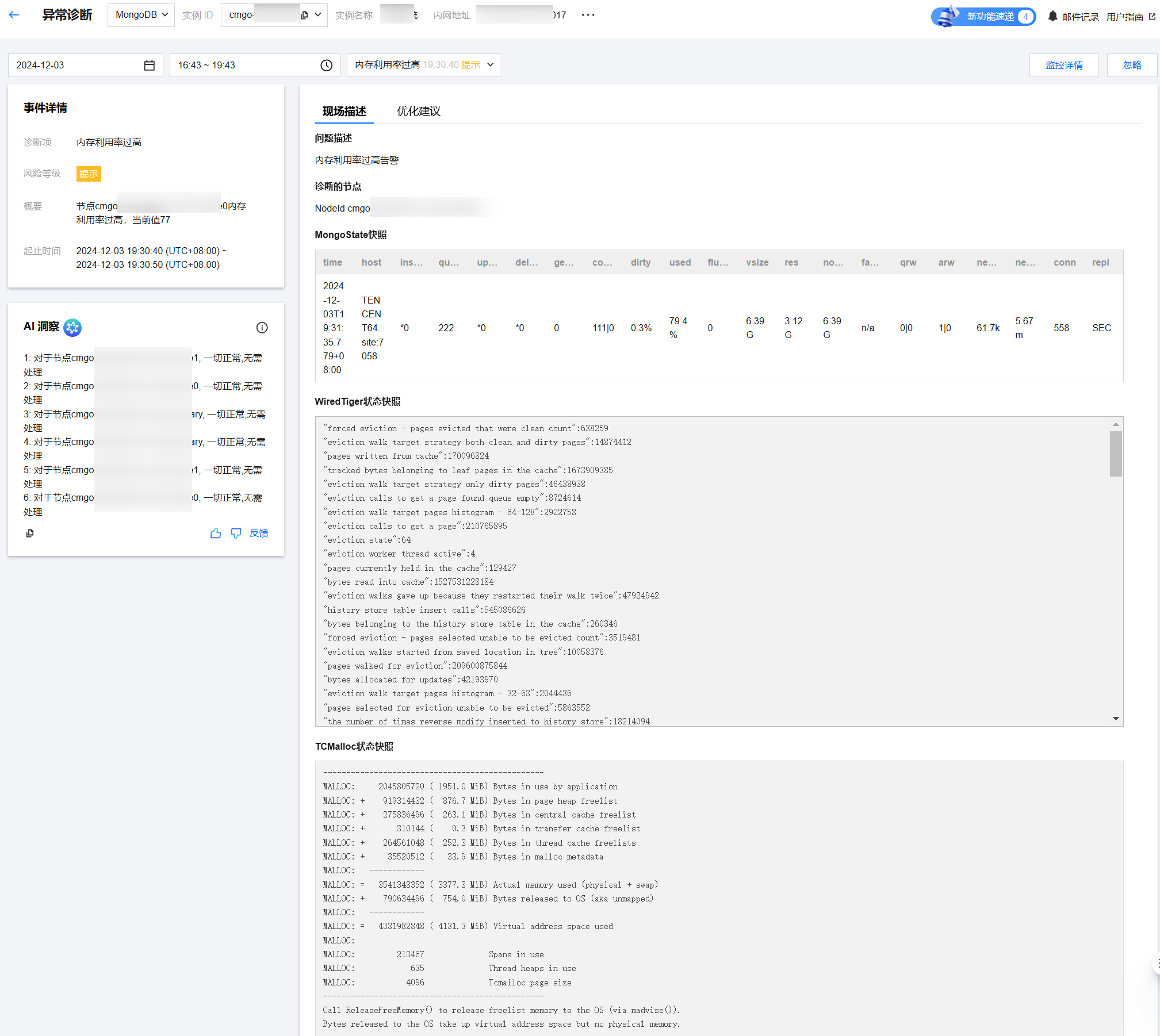Image resolution: width=1160 pixels, height=1036 pixels.
Task: Click the 监控详情 button
Action: point(1063,66)
